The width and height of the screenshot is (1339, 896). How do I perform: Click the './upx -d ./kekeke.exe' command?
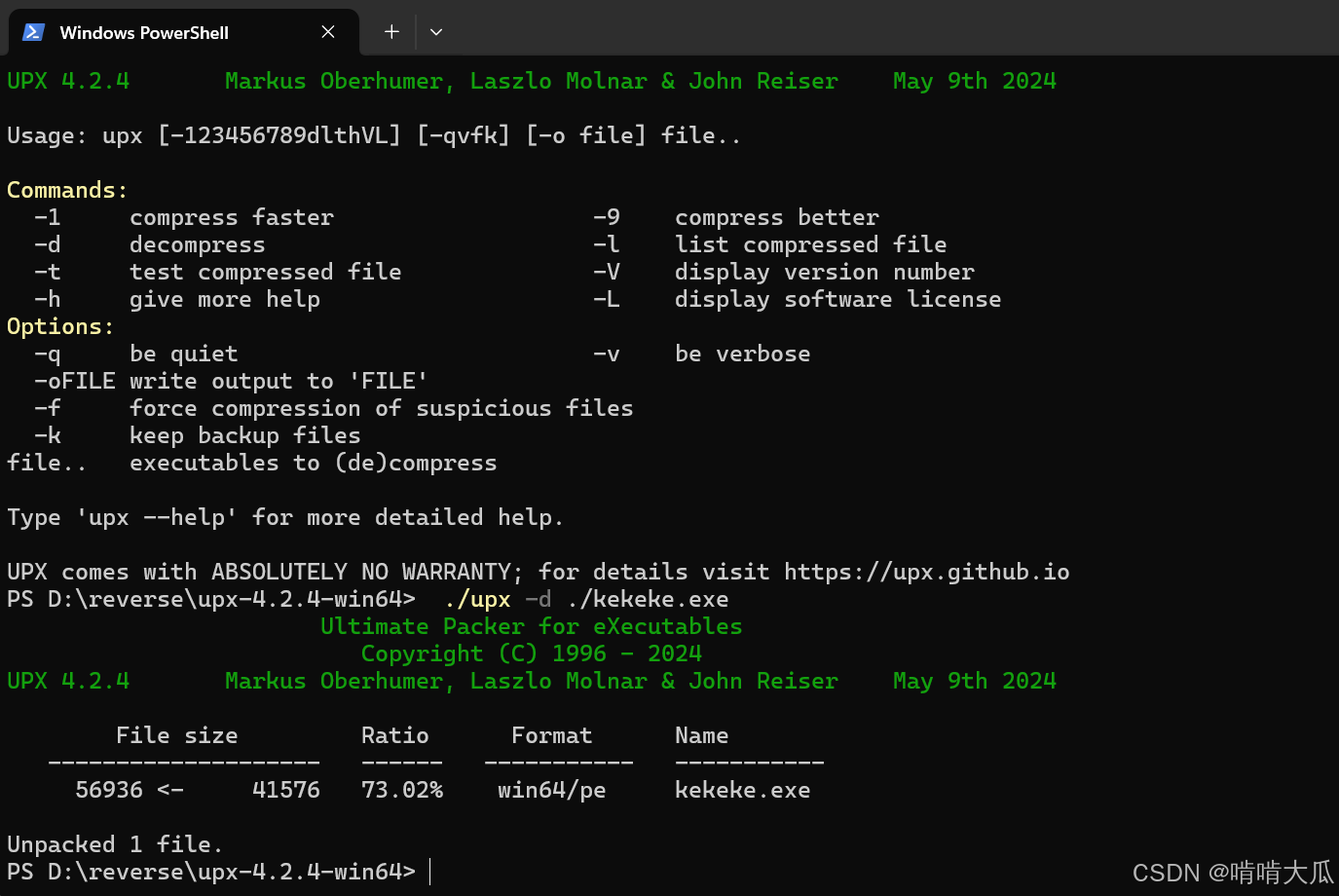point(586,599)
